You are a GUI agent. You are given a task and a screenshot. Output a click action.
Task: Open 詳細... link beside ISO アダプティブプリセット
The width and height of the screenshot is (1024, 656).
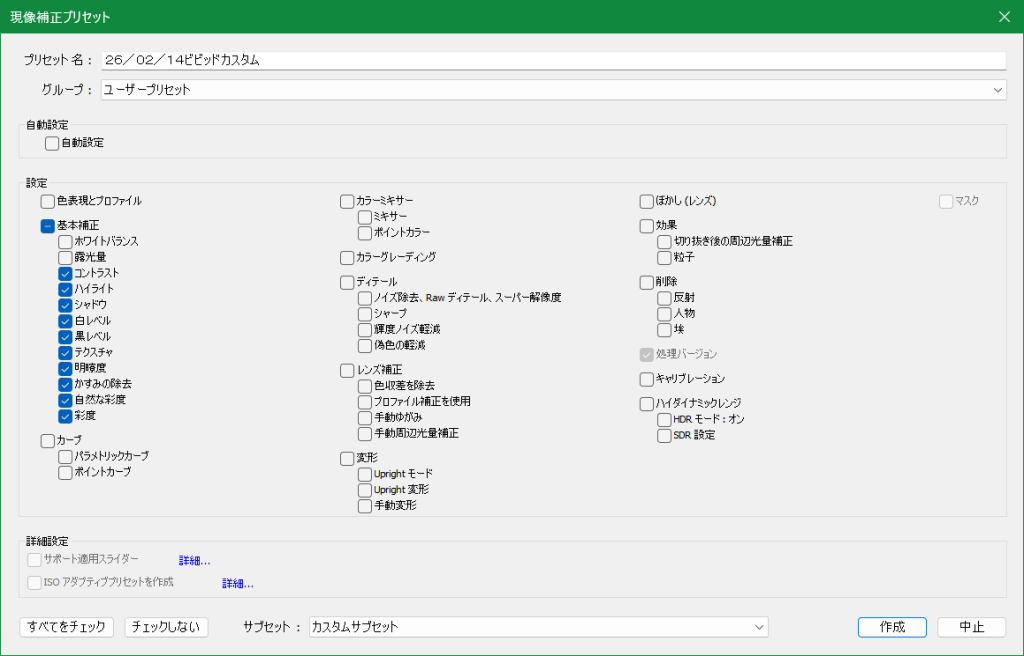[x=237, y=583]
